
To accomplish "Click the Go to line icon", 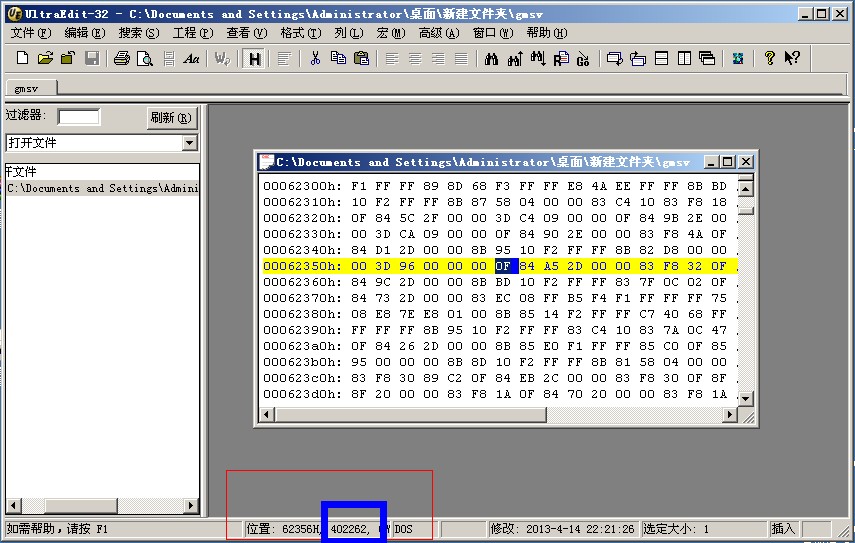I will coord(583,58).
